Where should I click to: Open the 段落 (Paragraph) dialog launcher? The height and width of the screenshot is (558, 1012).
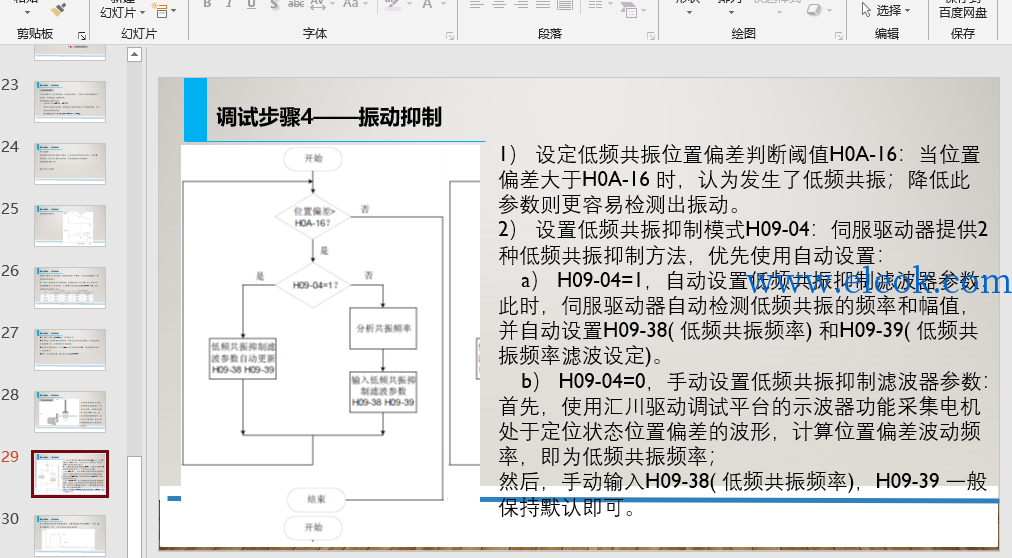(651, 36)
